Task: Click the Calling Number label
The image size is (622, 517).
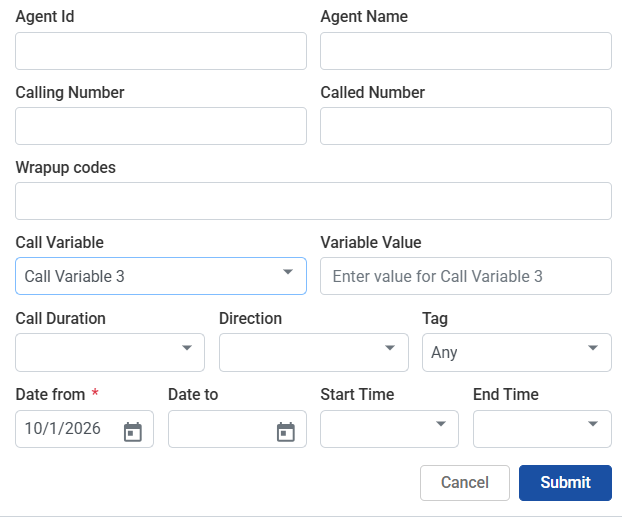Action: [x=70, y=93]
